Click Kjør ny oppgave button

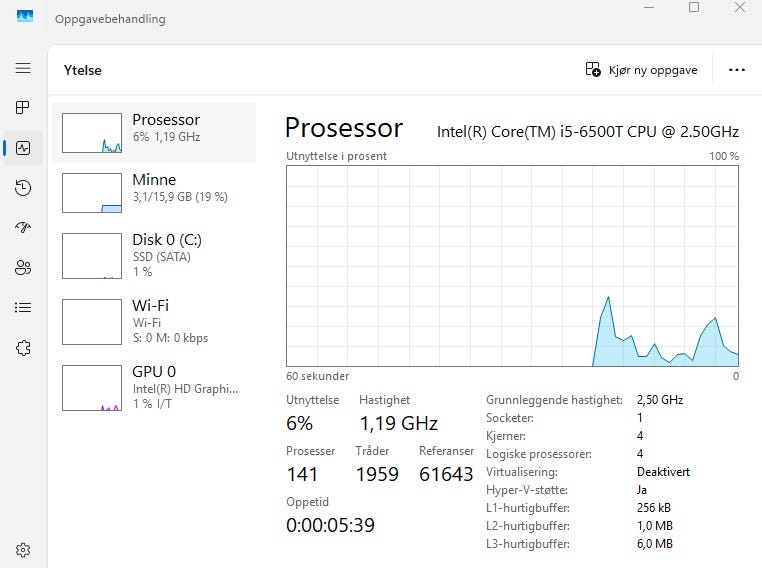tap(641, 70)
